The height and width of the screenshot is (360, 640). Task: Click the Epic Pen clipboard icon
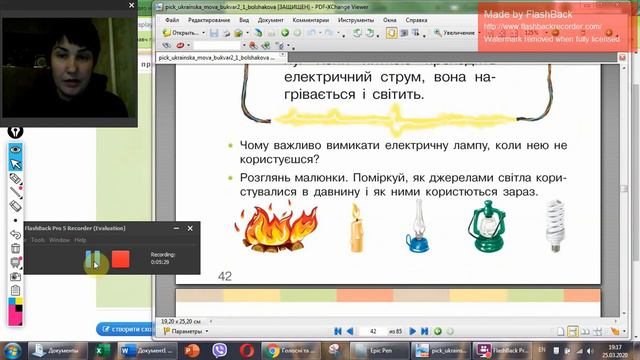pos(16,291)
